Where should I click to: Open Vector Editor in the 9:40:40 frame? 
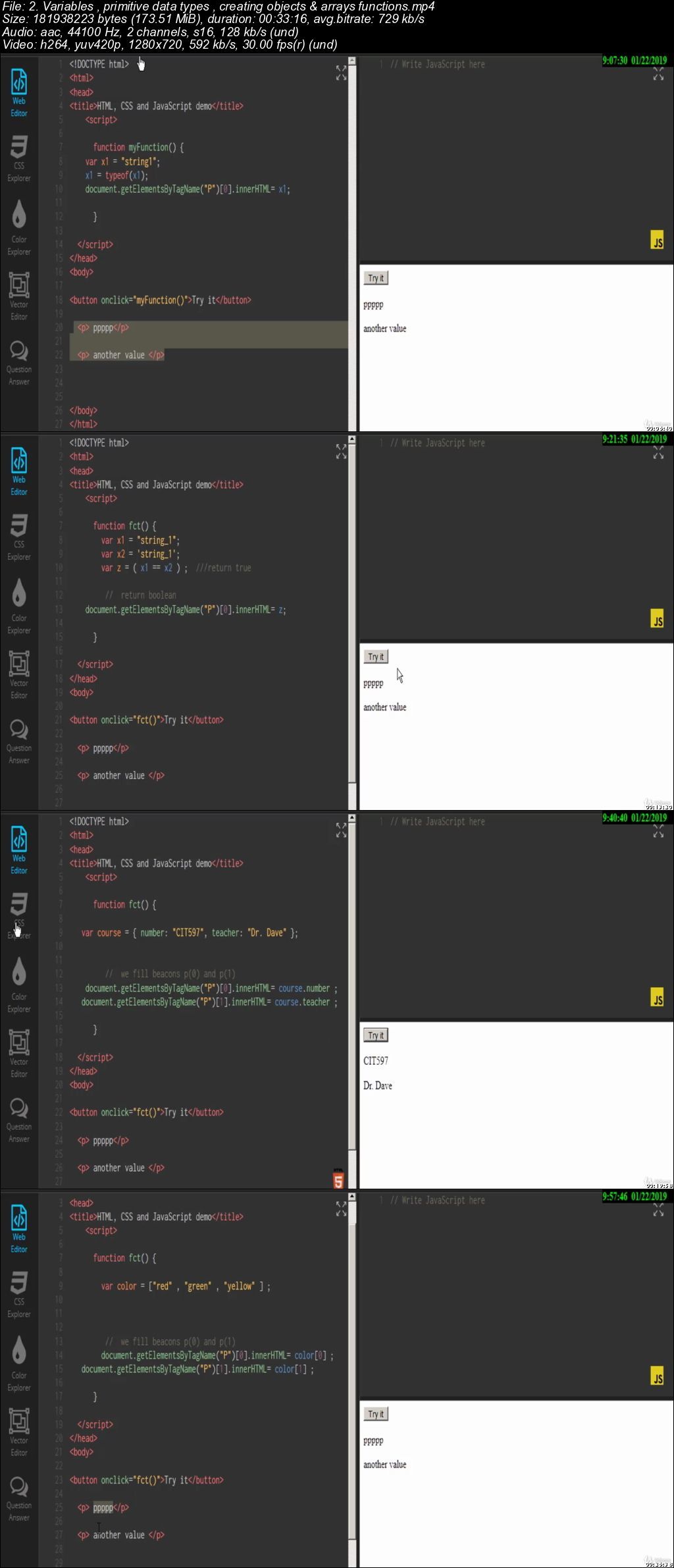[19, 1054]
